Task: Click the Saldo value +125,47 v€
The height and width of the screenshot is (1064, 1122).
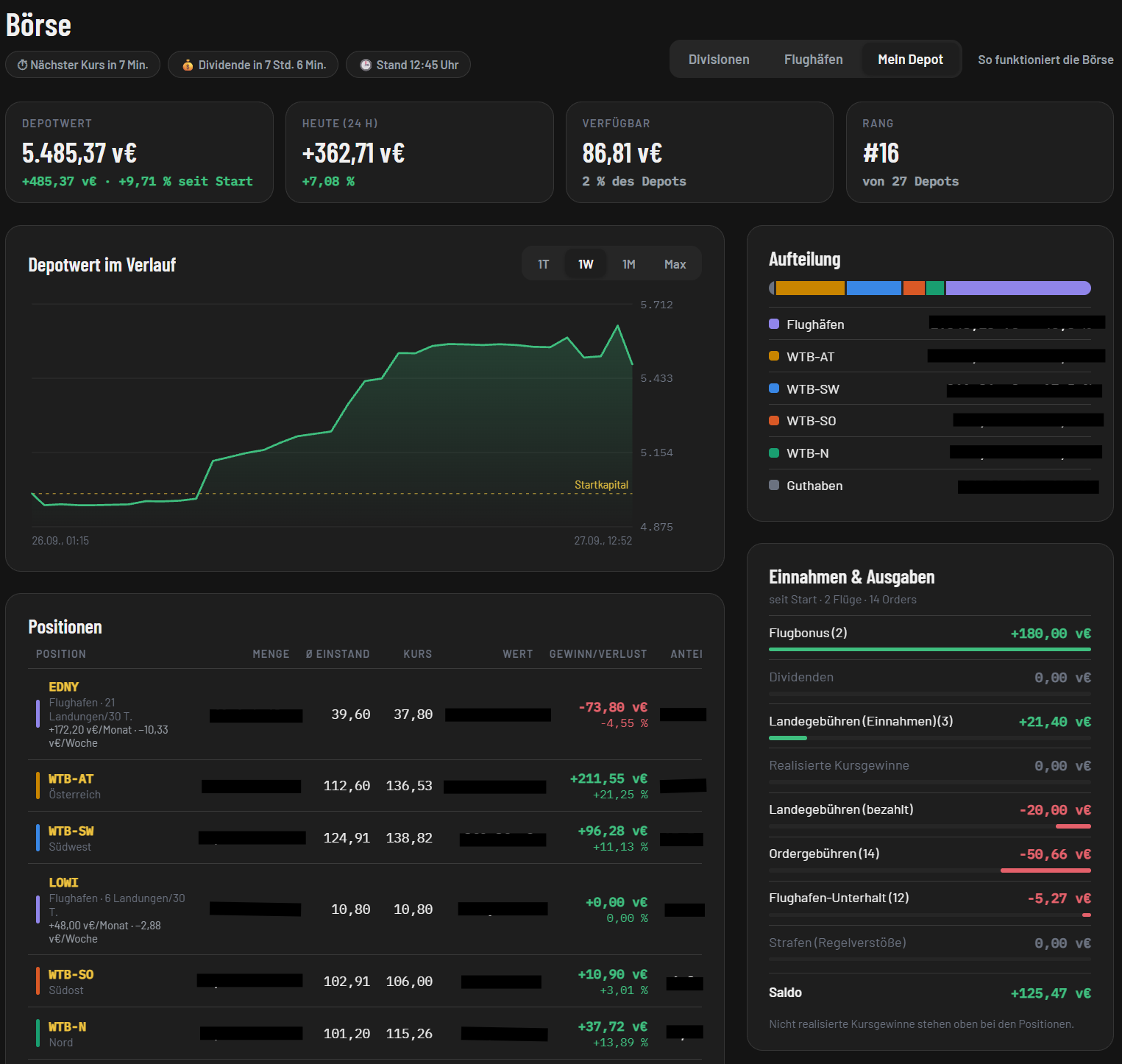Action: 1051,993
